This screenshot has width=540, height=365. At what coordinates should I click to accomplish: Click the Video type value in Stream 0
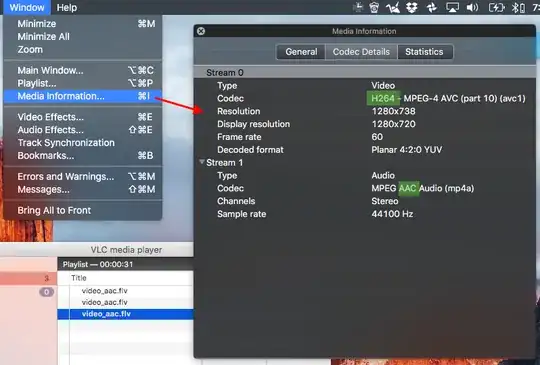[x=383, y=85]
